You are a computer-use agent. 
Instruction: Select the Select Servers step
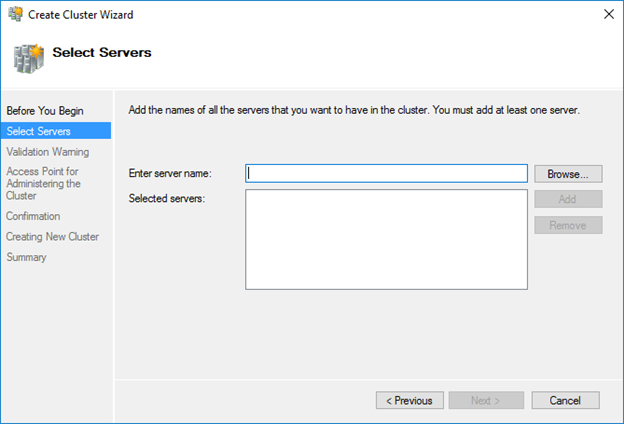[56, 131]
